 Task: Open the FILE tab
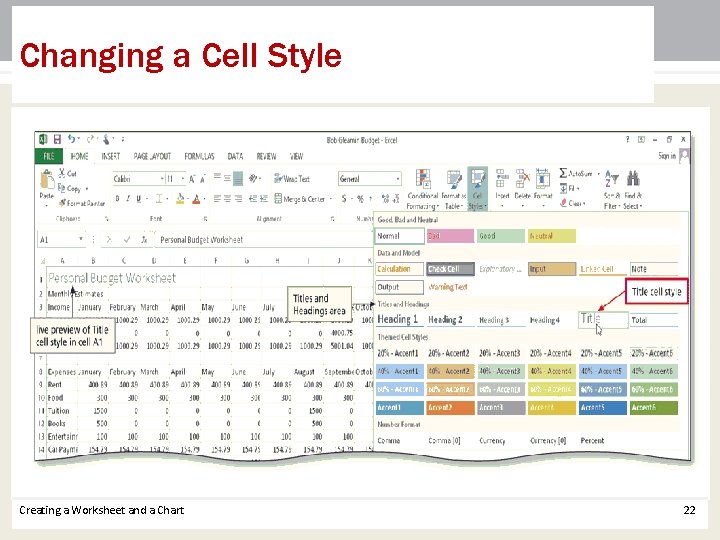49,156
